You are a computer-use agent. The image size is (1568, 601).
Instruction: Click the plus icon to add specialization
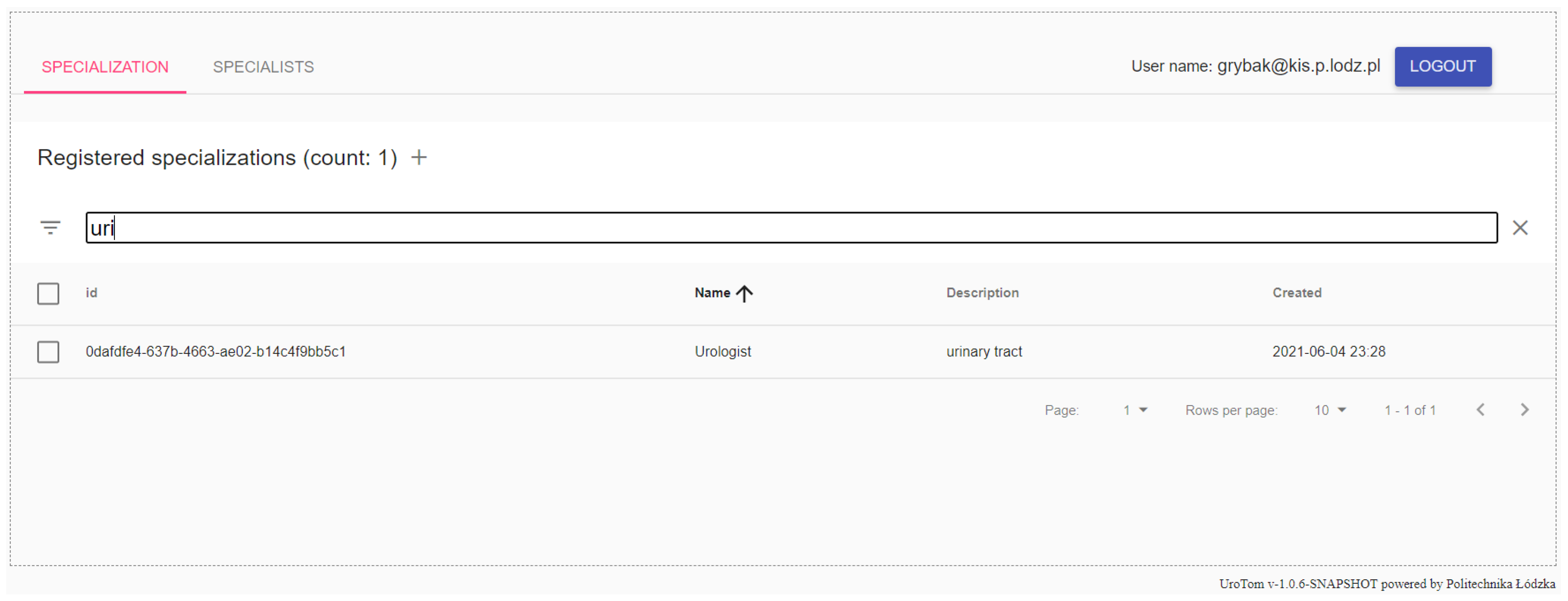[x=419, y=157]
